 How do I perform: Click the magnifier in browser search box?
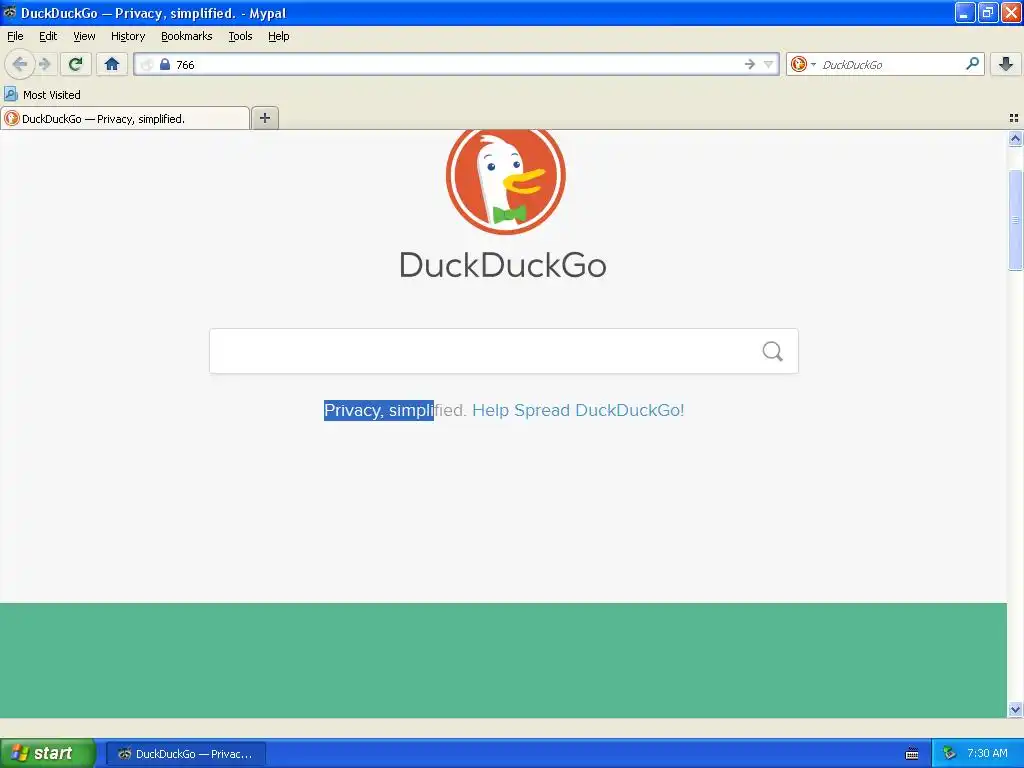point(972,64)
